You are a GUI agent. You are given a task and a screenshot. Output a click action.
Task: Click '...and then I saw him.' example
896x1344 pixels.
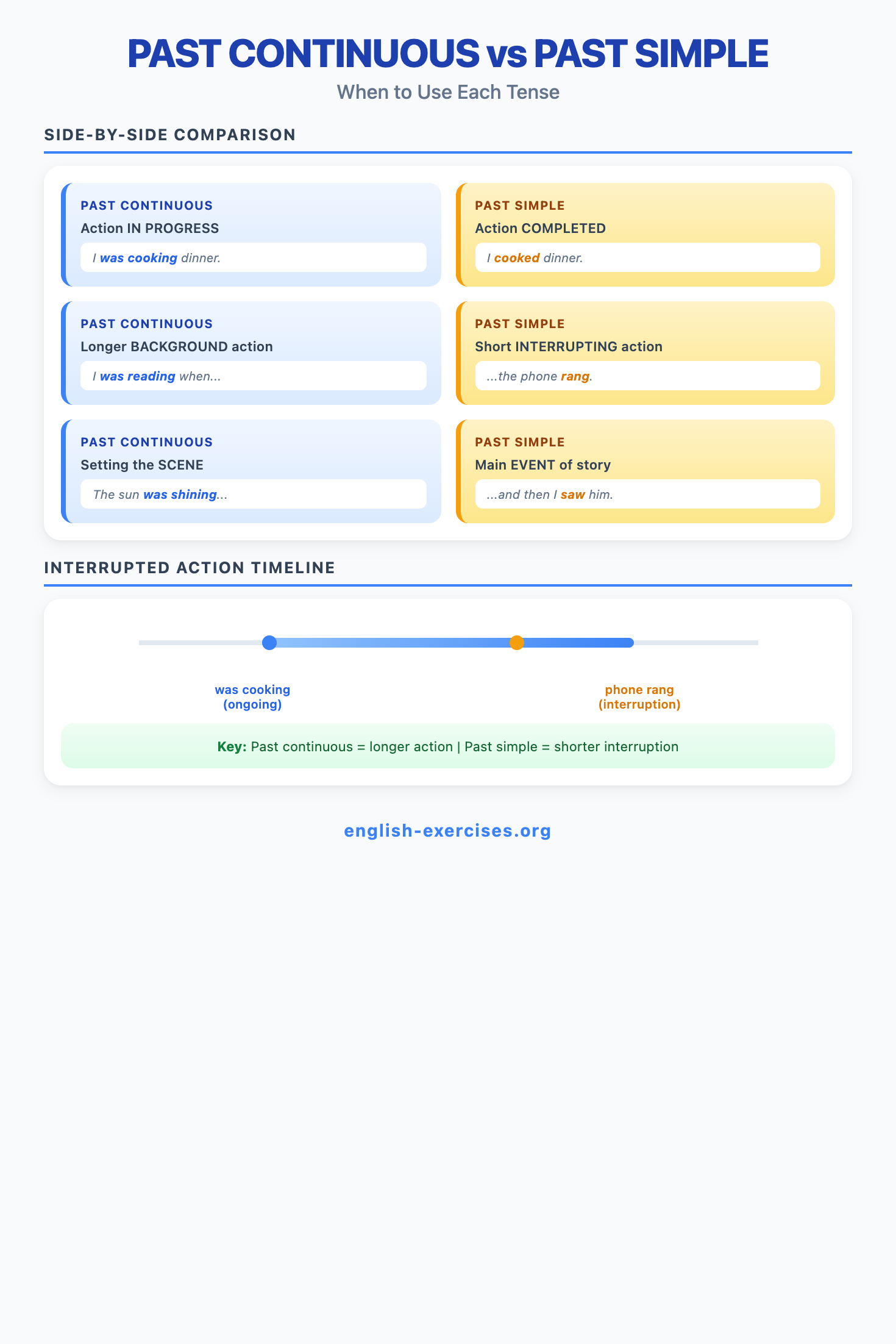pos(647,495)
